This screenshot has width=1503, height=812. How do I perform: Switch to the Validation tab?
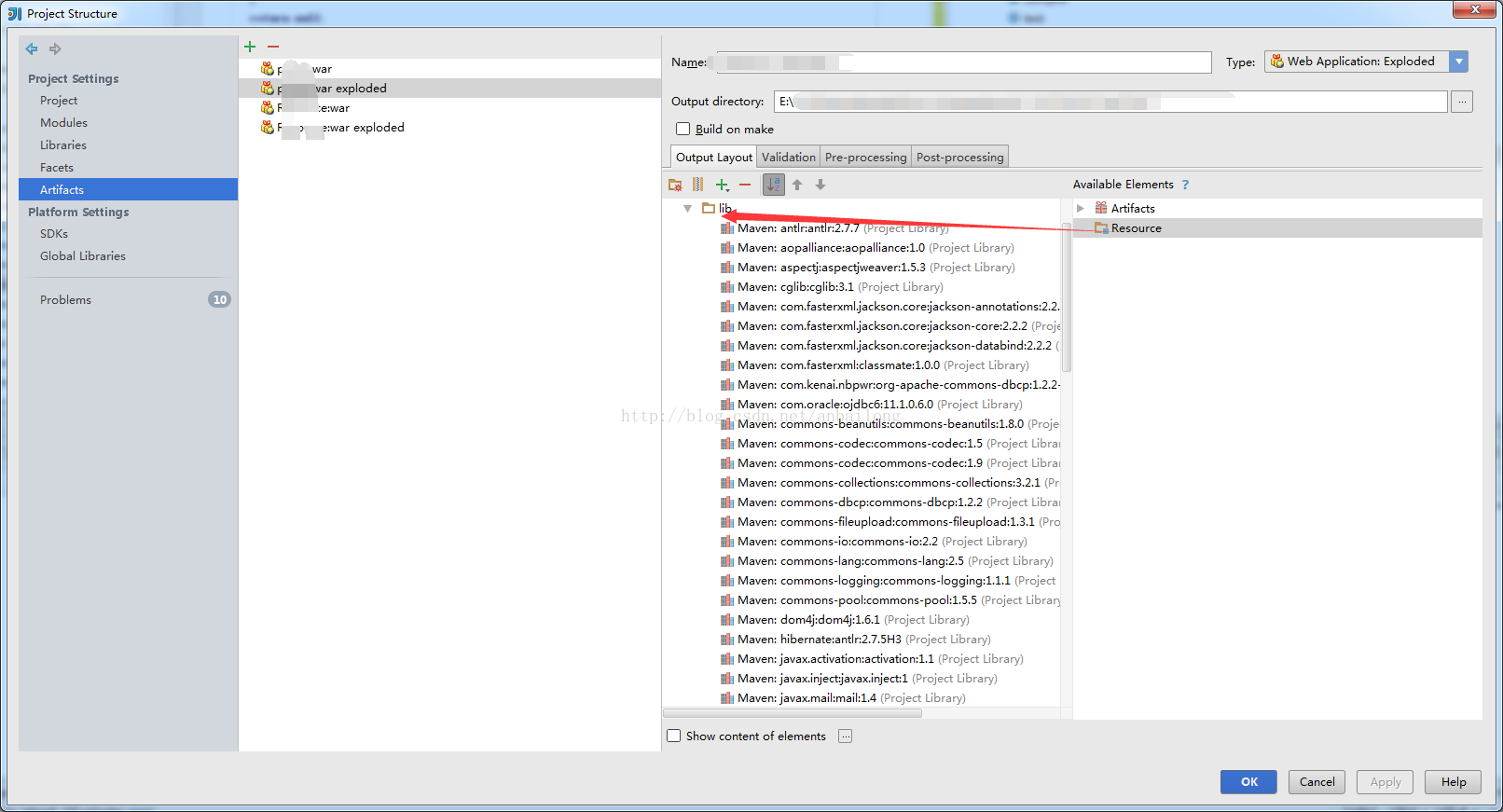coord(789,157)
